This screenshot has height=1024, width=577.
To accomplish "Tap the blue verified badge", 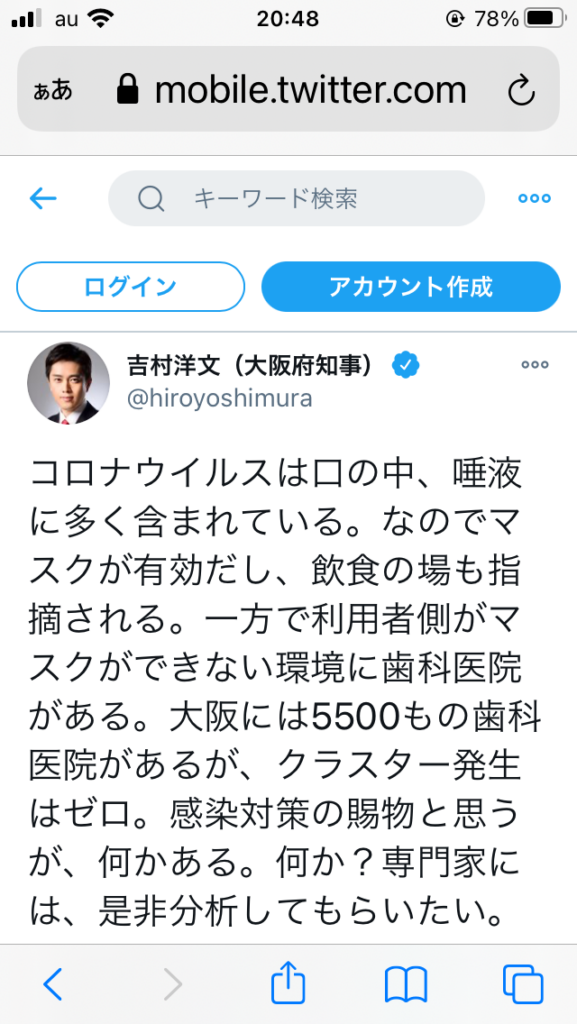I will [x=405, y=366].
